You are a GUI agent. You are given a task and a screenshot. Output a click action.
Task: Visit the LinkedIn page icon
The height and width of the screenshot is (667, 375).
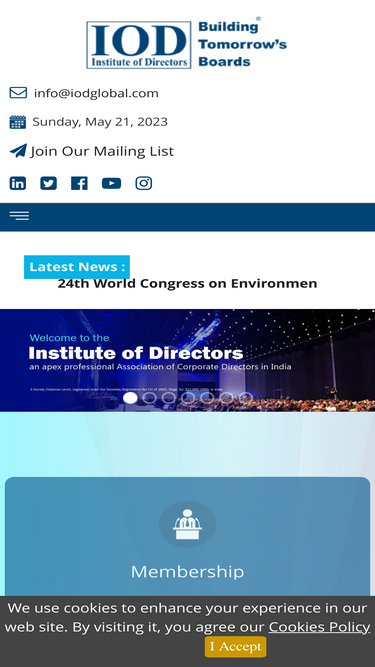coord(18,183)
